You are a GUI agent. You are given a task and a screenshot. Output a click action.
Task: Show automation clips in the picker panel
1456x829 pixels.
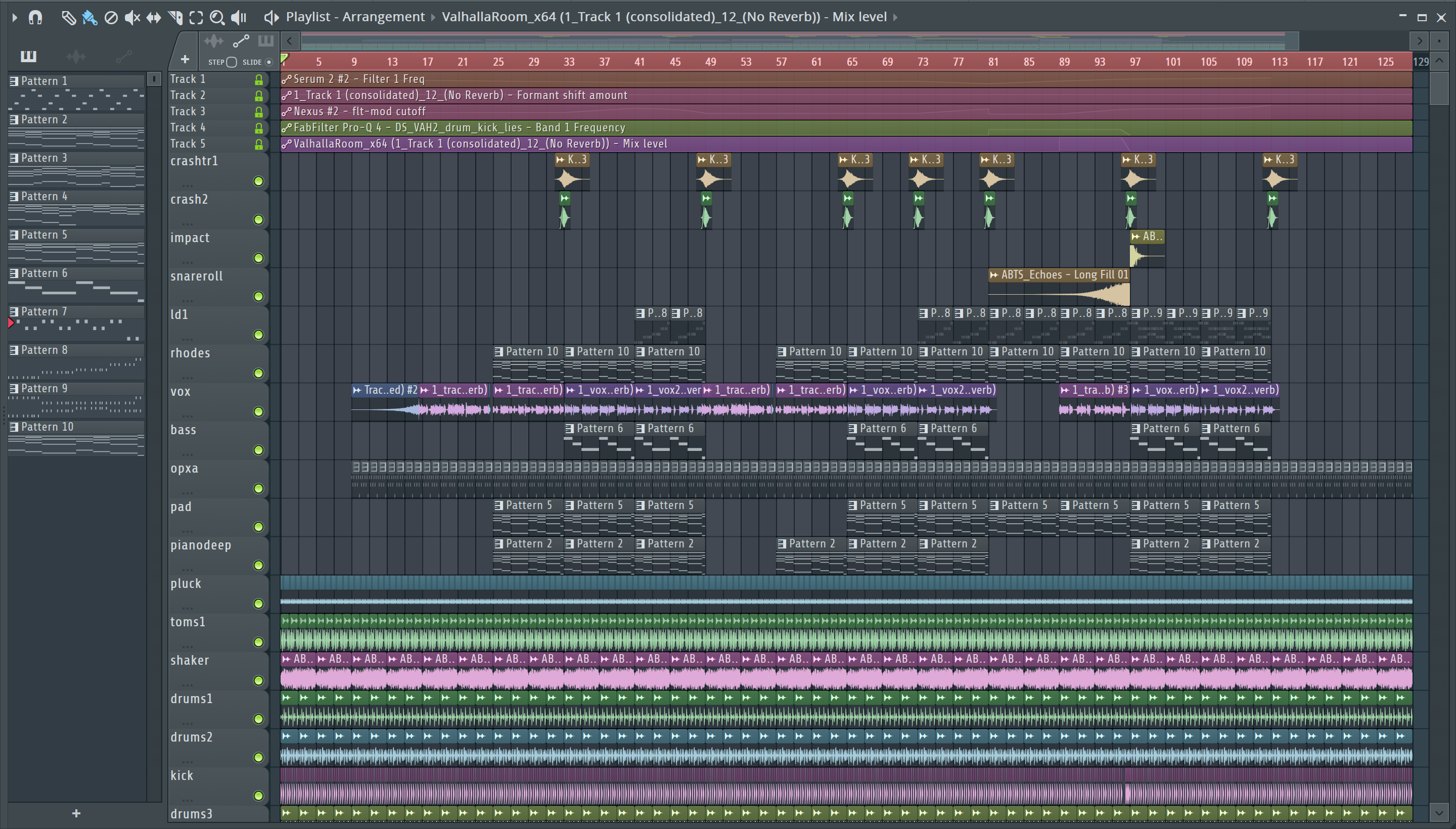click(x=123, y=56)
